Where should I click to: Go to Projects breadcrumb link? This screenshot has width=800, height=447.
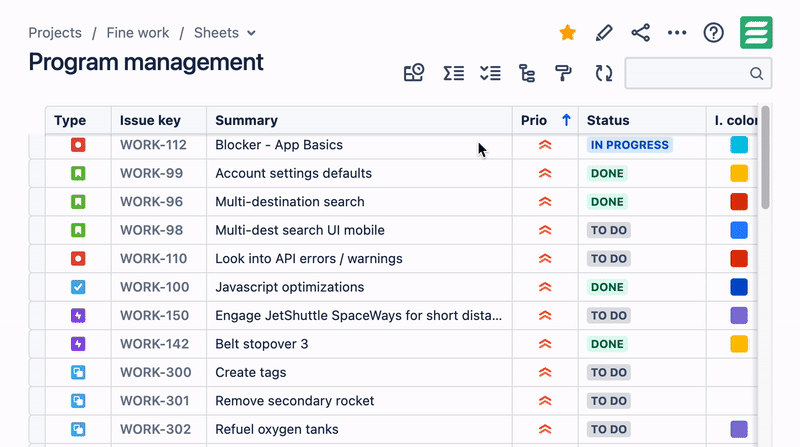click(x=55, y=33)
